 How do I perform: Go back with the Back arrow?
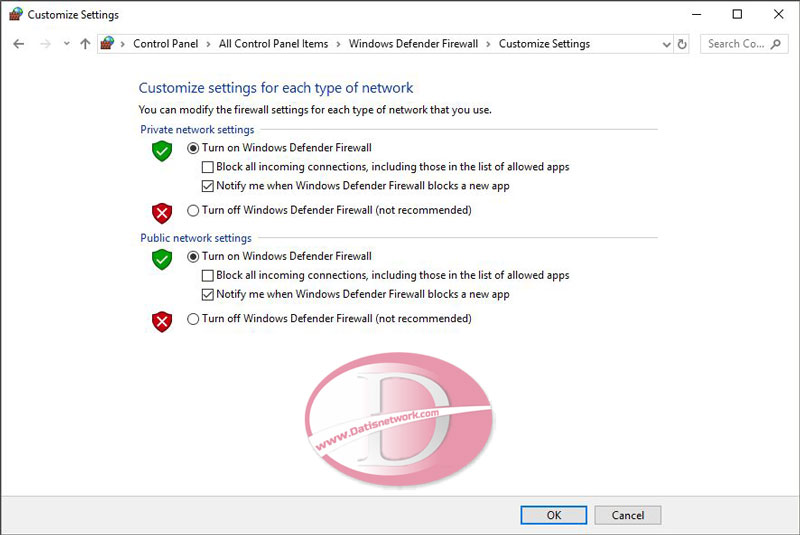(x=19, y=44)
